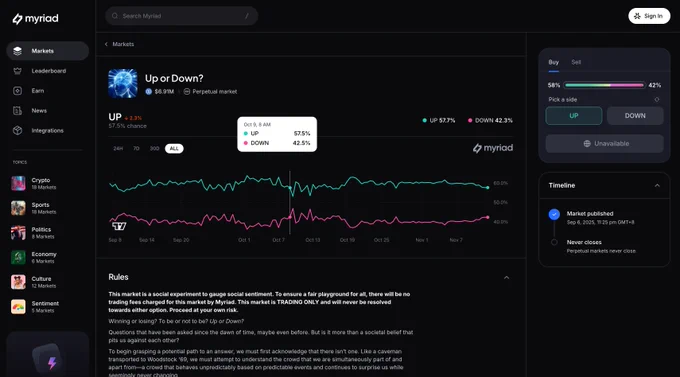The width and height of the screenshot is (680, 377).
Task: Open the Earn icon in the sidebar
Action: click(17, 91)
